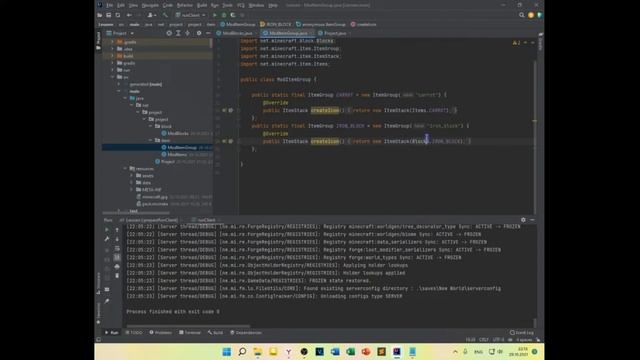640x360 pixels.
Task: Open Project panel settings gear
Action: click(199, 33)
